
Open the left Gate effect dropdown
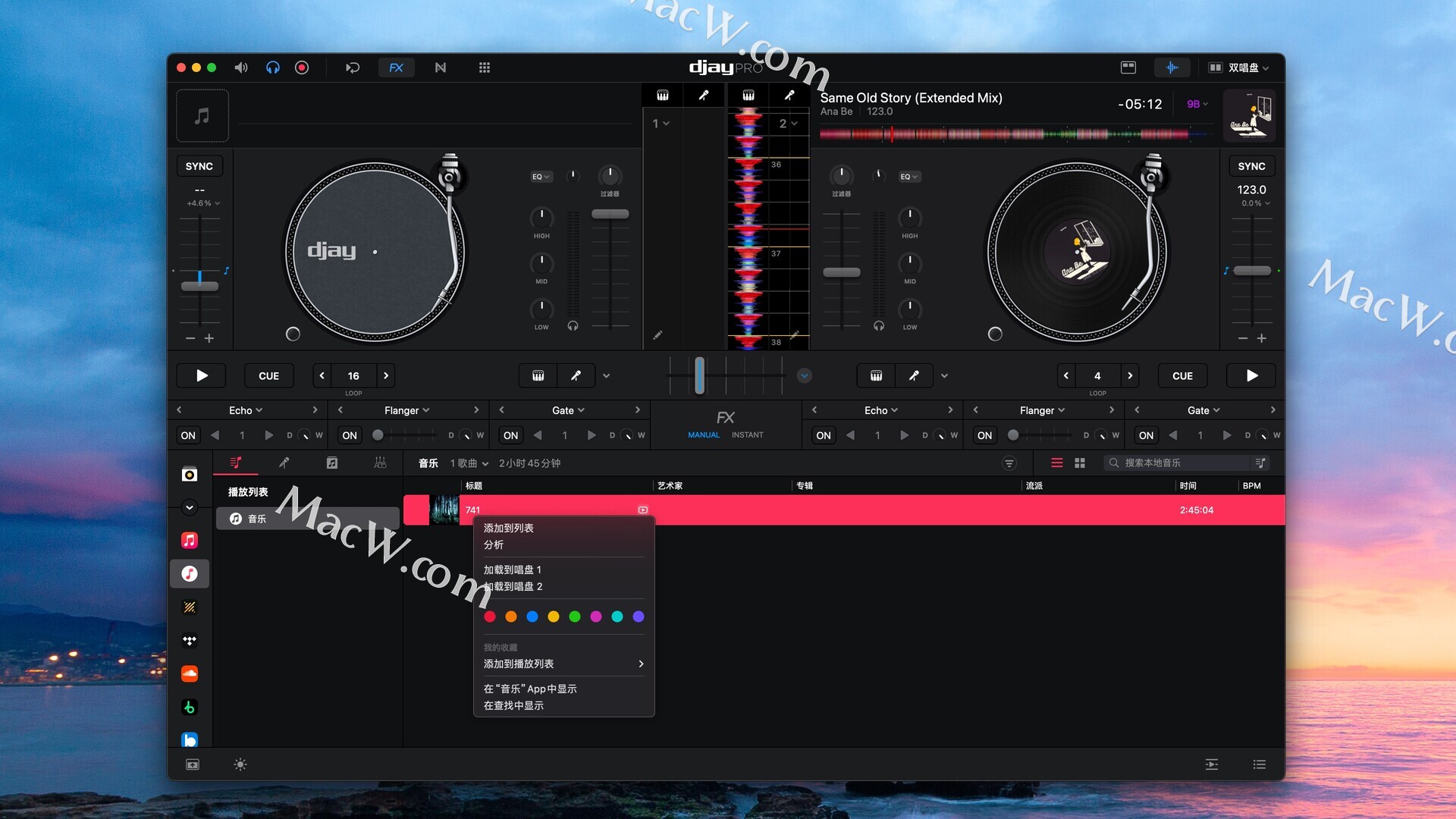point(568,410)
